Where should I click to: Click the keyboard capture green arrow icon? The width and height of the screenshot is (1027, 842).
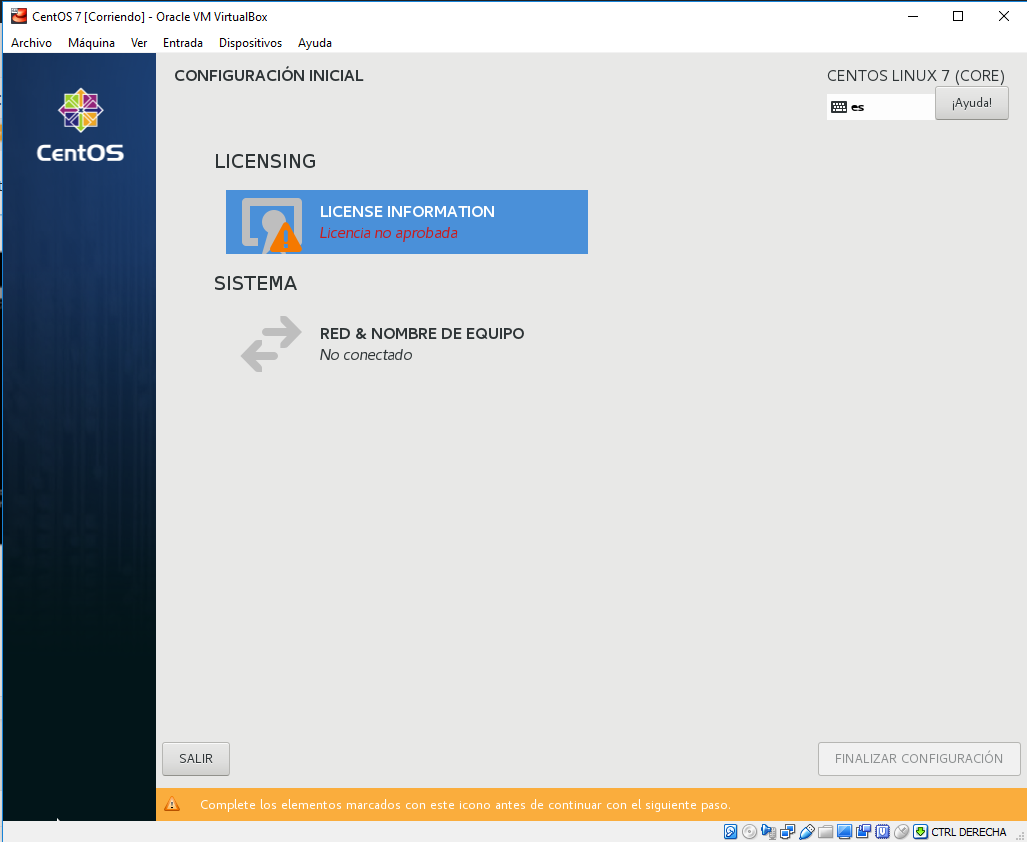(920, 832)
